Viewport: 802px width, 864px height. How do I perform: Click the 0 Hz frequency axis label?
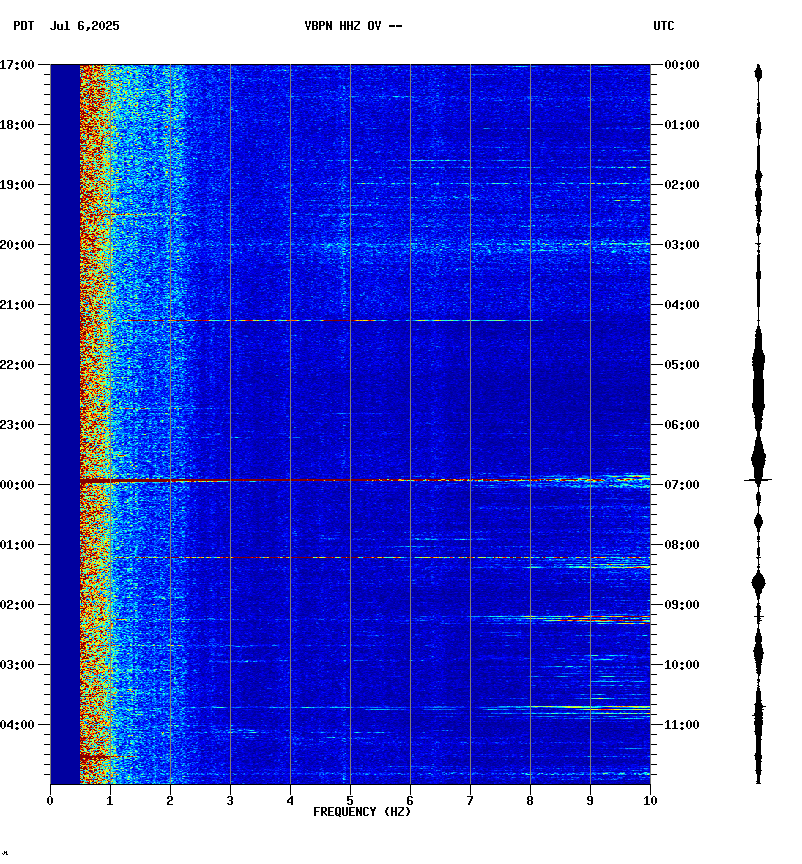(50, 800)
